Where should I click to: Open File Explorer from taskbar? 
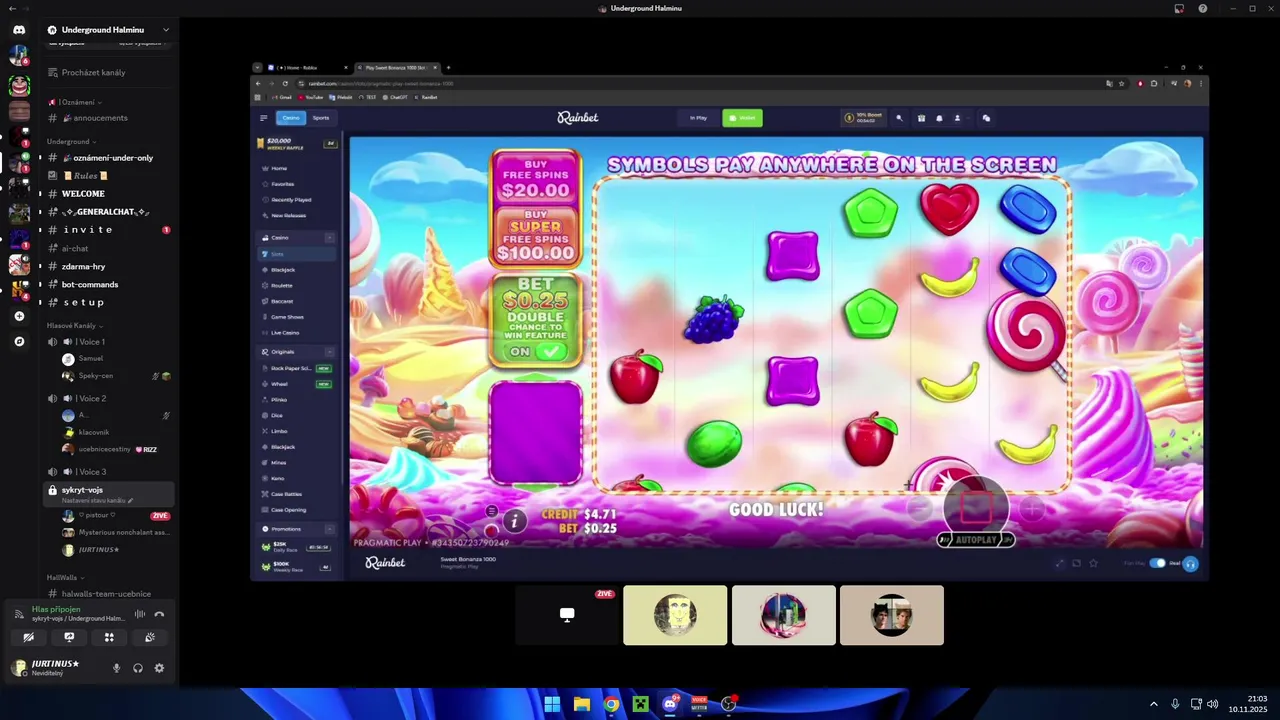(x=582, y=704)
